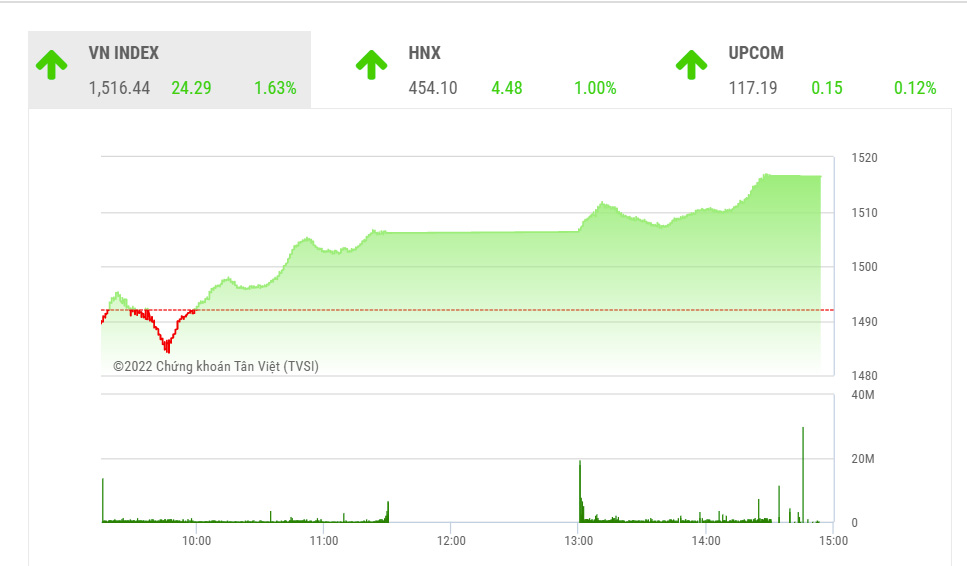967x566 pixels.
Task: Open the UPCOM index tab
Action: [x=756, y=53]
